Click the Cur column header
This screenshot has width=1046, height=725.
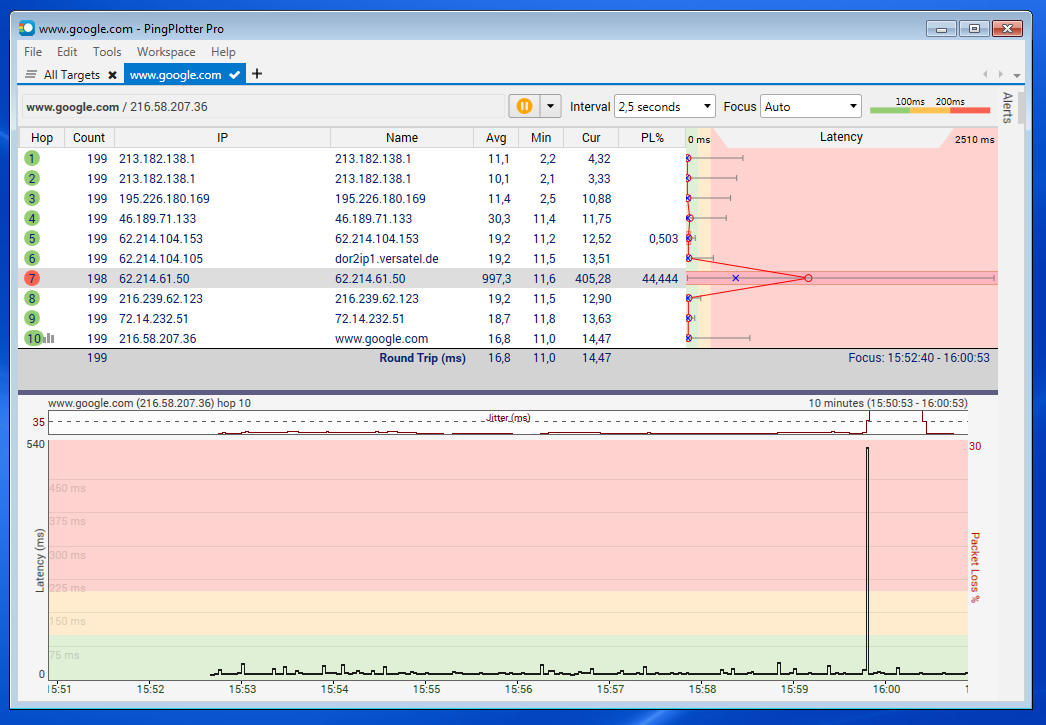591,137
